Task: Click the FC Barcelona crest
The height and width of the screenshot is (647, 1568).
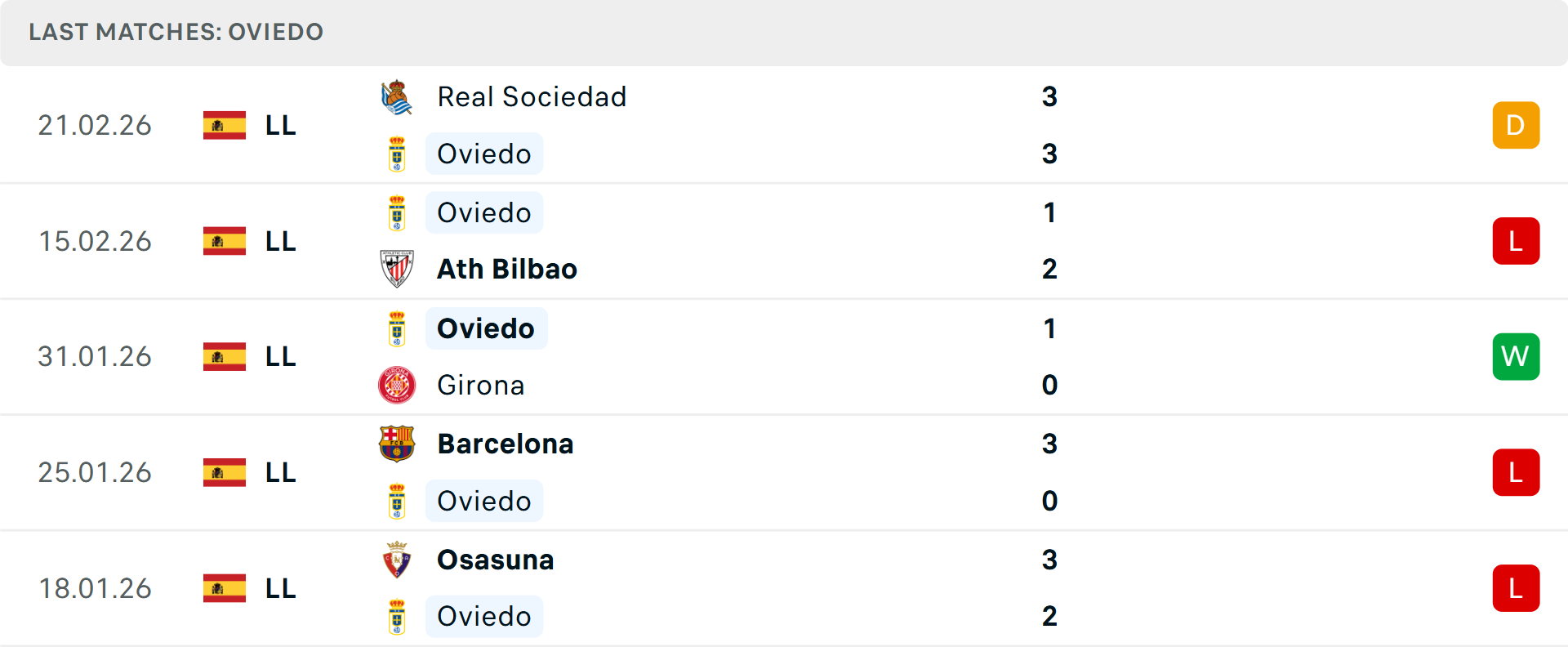Action: (397, 444)
